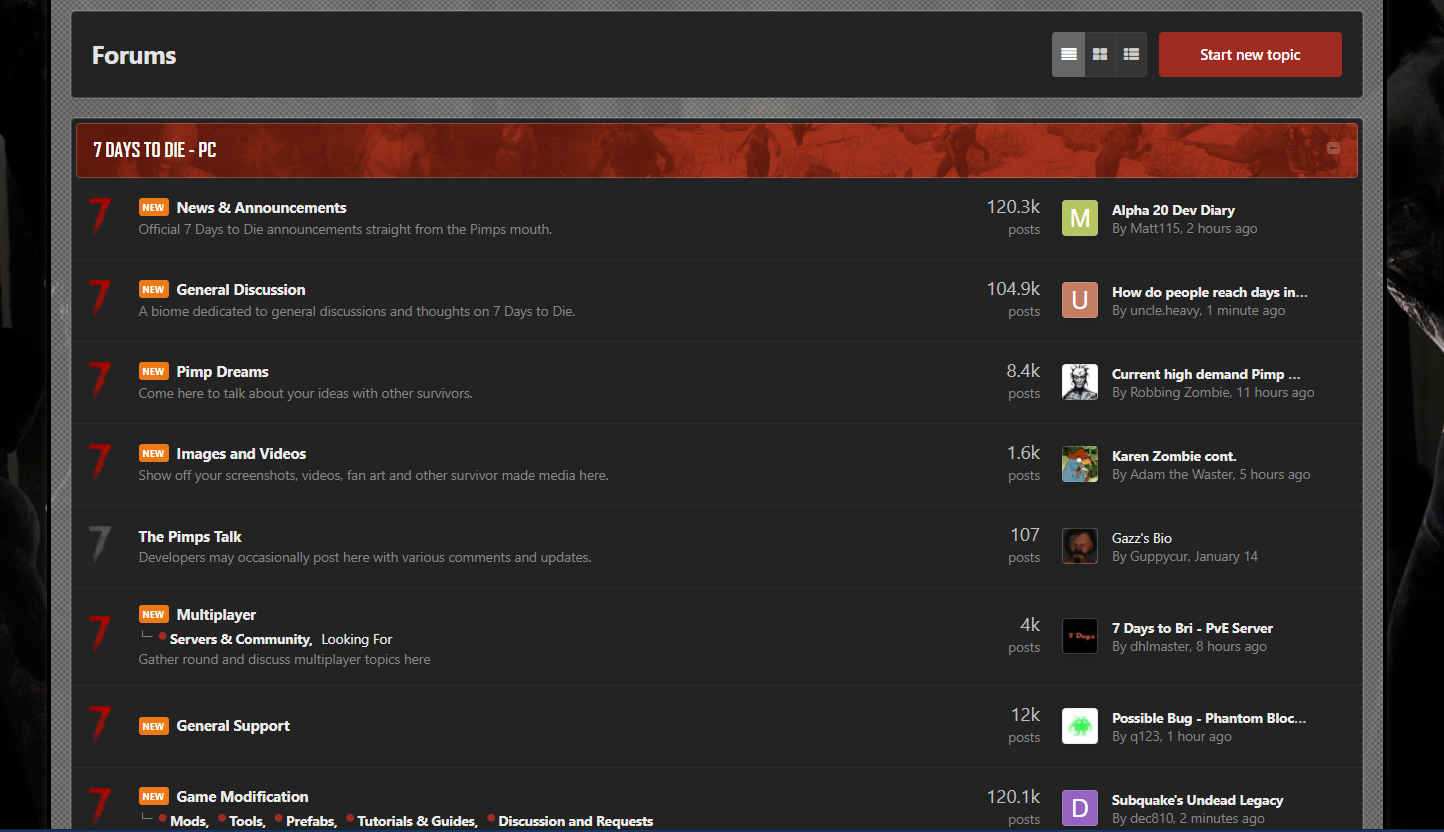The height and width of the screenshot is (832, 1444).
Task: Open the Gazz's Bio topic
Action: pyautogui.click(x=1142, y=538)
